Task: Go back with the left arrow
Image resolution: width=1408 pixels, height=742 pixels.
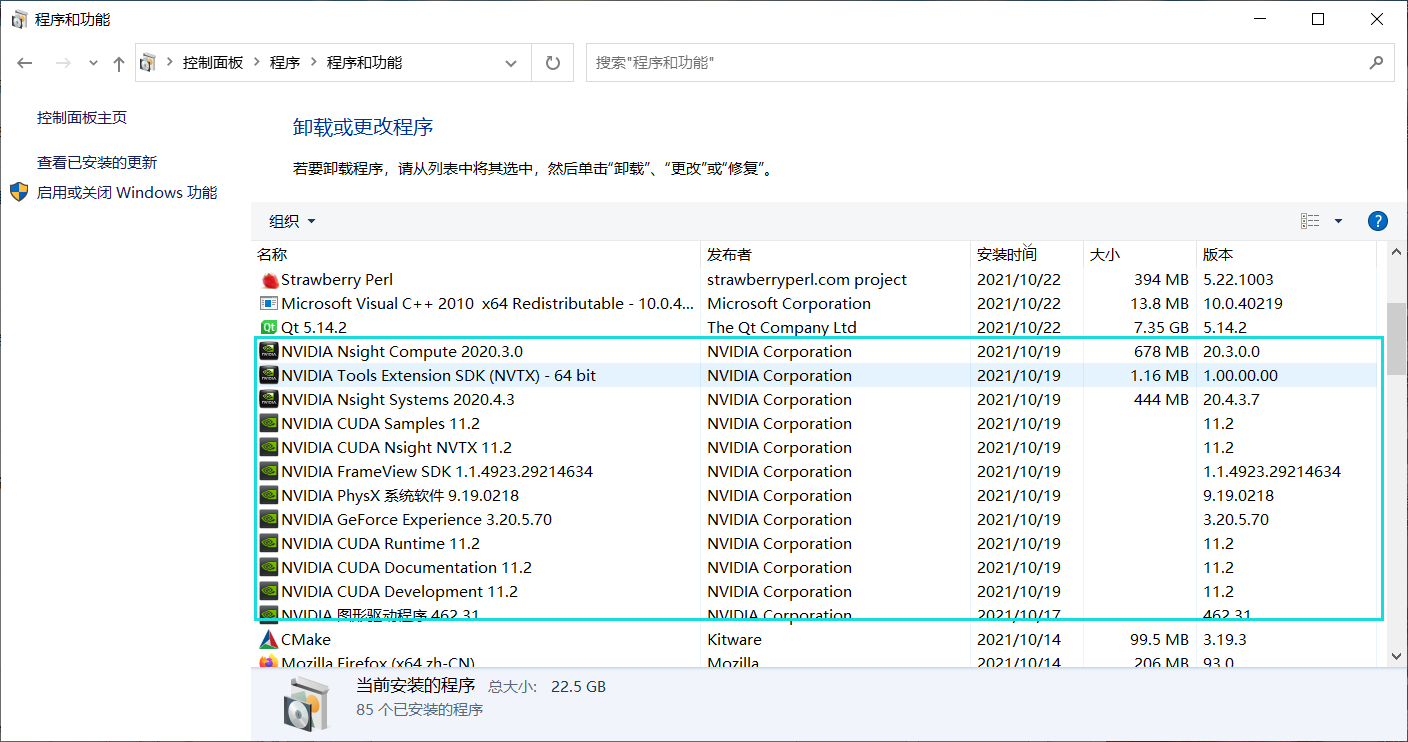Action: click(26, 63)
